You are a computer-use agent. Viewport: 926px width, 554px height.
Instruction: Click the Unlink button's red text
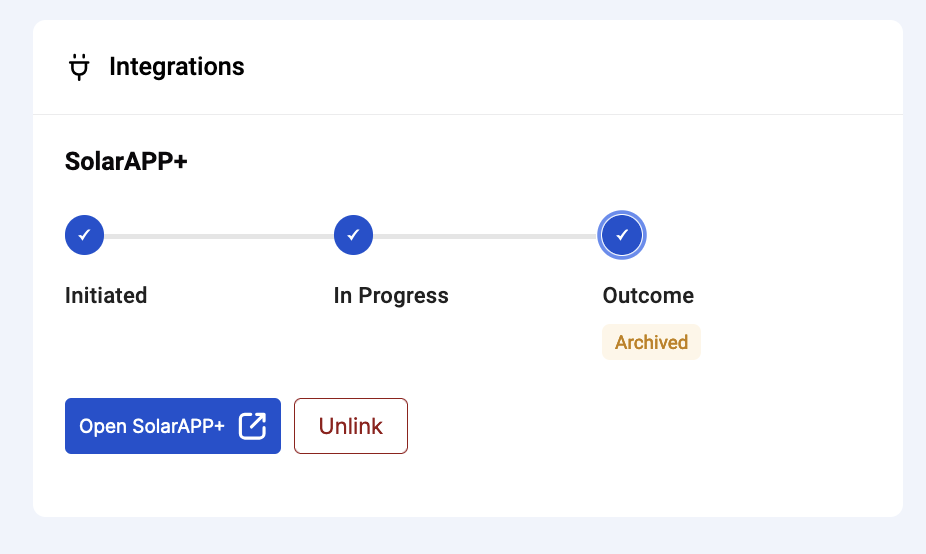pos(351,426)
